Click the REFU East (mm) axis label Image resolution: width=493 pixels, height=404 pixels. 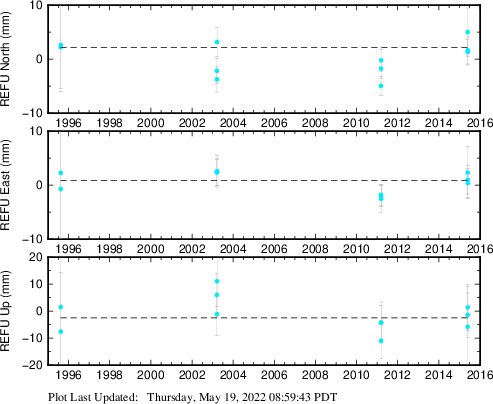pos(5,185)
